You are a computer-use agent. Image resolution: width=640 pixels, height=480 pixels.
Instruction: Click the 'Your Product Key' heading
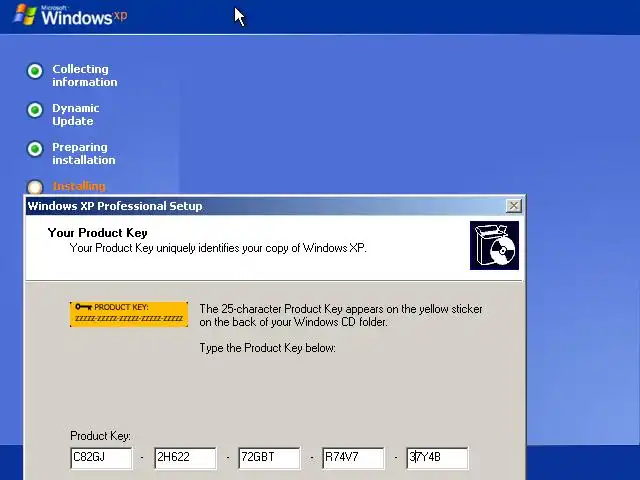(98, 233)
